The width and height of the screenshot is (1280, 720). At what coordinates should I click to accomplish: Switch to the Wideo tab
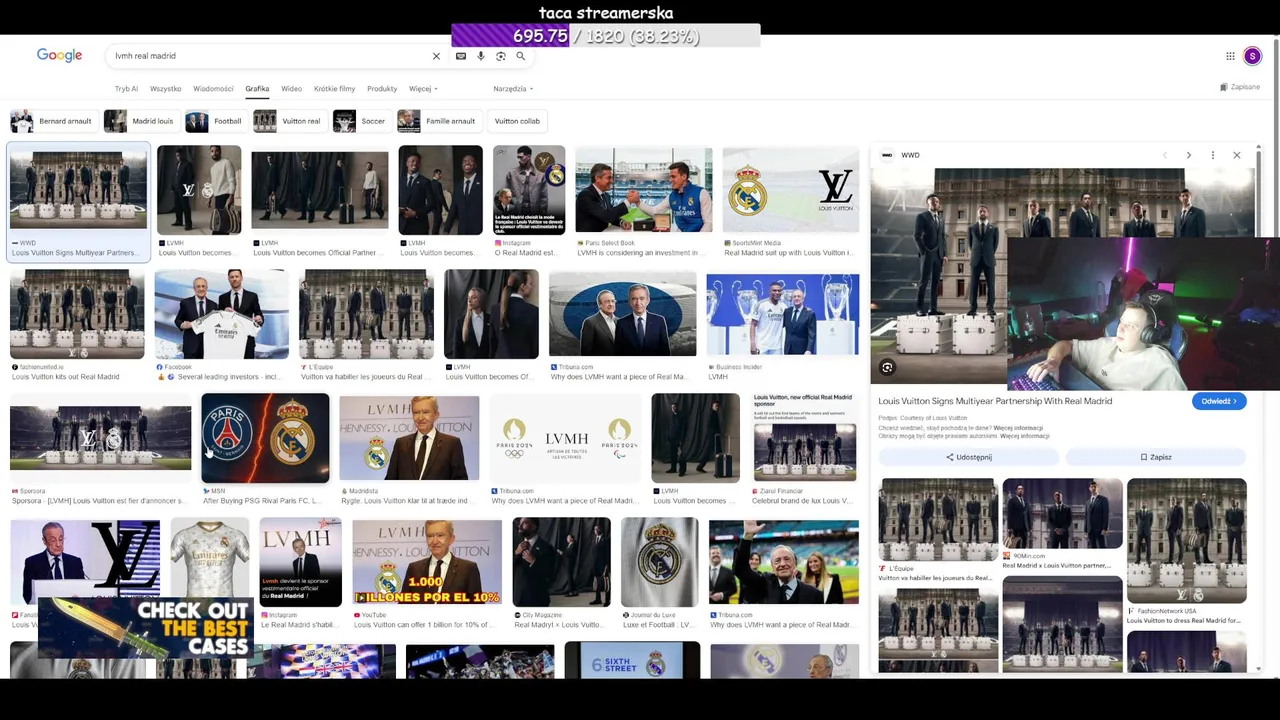click(x=291, y=89)
